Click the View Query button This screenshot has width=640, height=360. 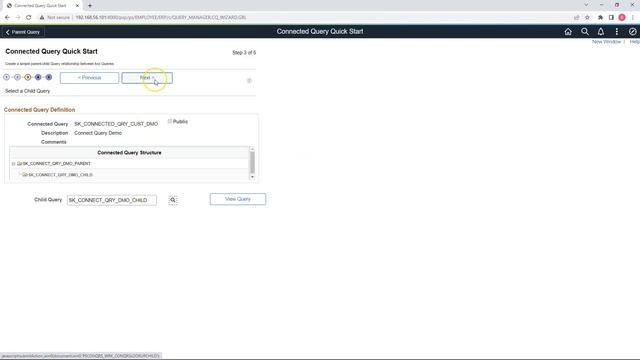238,199
